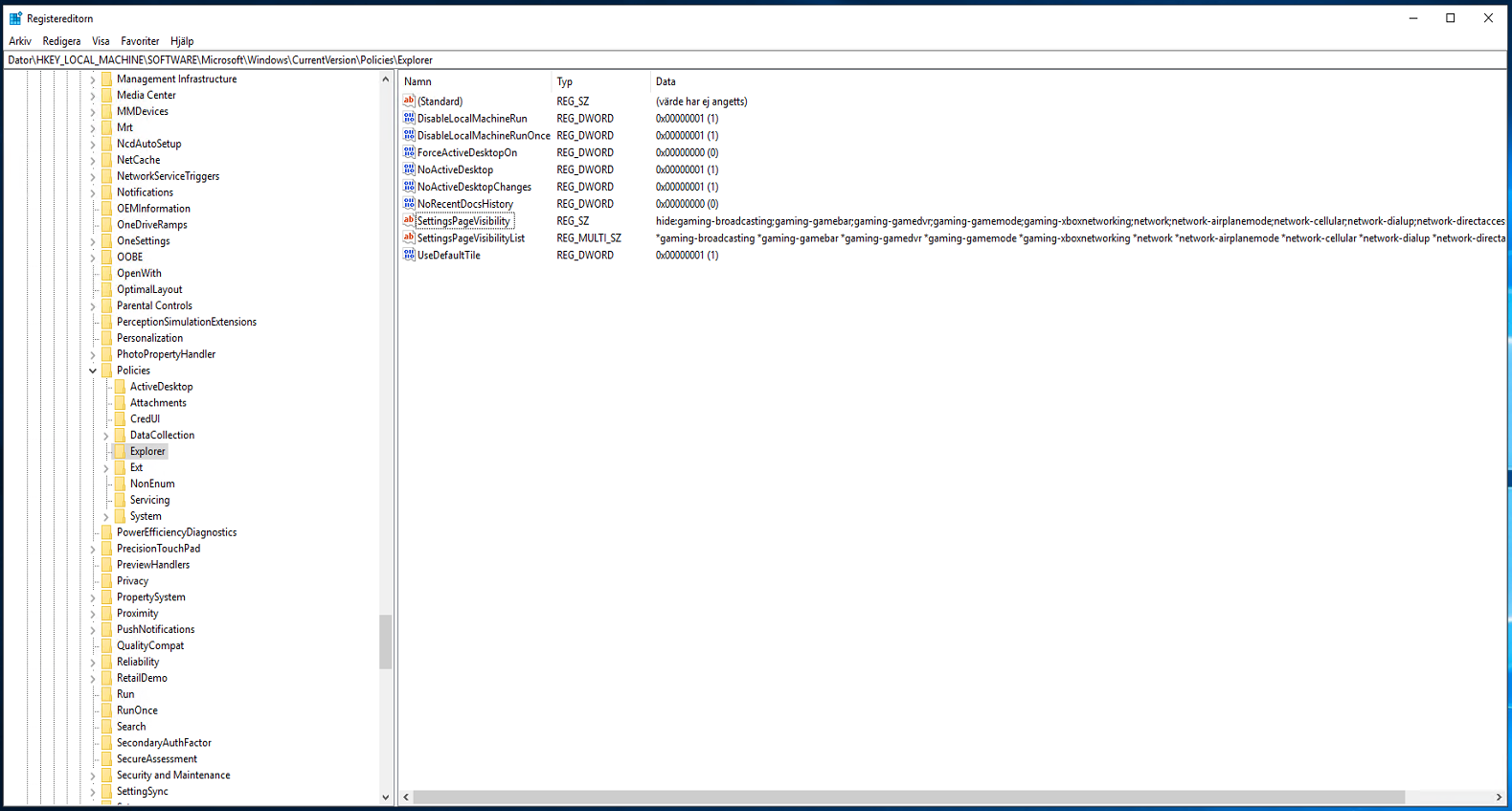This screenshot has height=811, width=1512.
Task: Select the ActiveDesktop key in tree
Action: [x=161, y=387]
